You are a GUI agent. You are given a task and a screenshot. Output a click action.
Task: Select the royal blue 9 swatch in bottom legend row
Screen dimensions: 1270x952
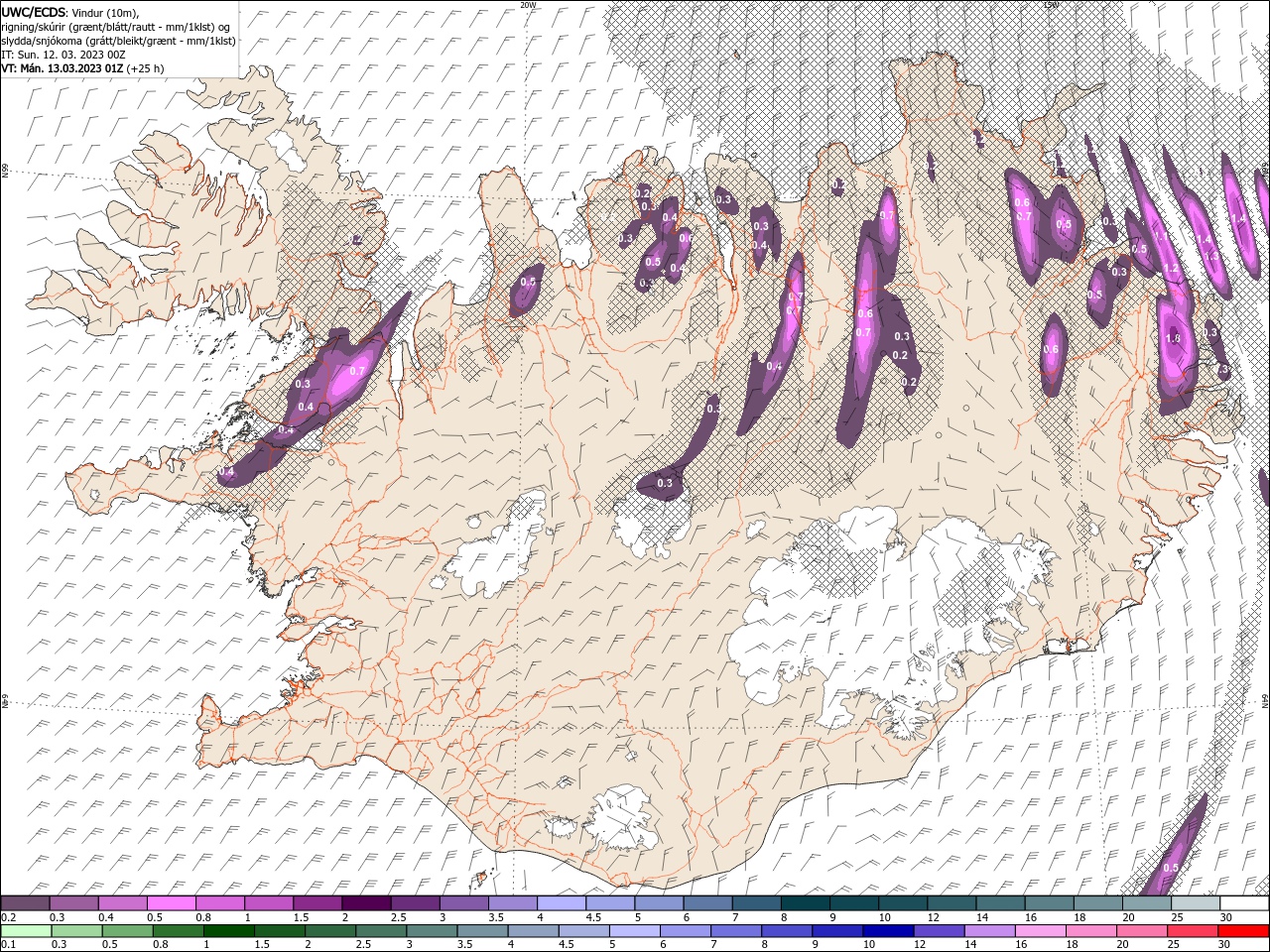pyautogui.click(x=836, y=931)
